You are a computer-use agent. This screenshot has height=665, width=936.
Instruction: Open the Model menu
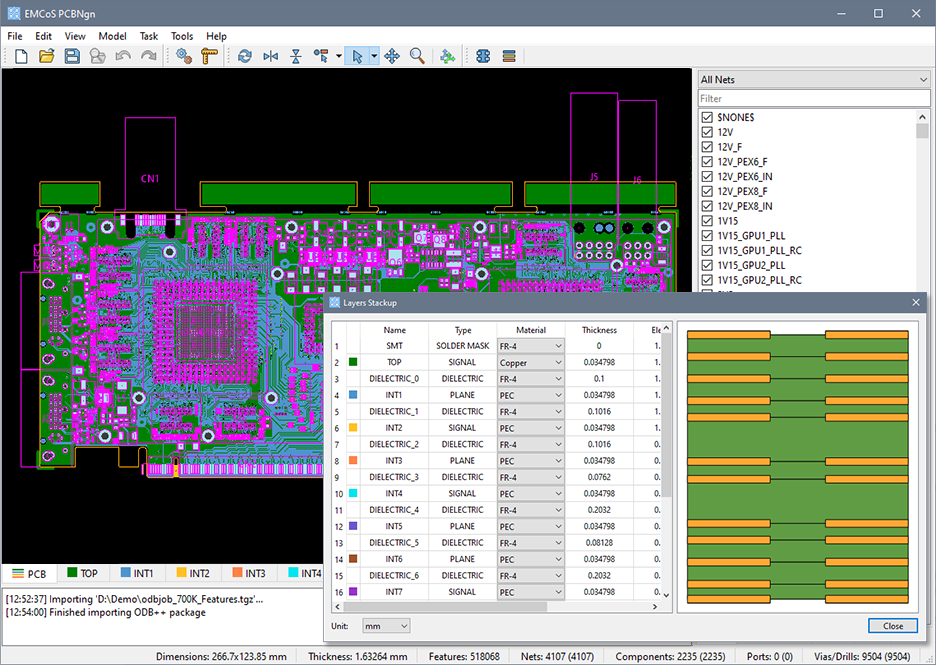pyautogui.click(x=112, y=36)
